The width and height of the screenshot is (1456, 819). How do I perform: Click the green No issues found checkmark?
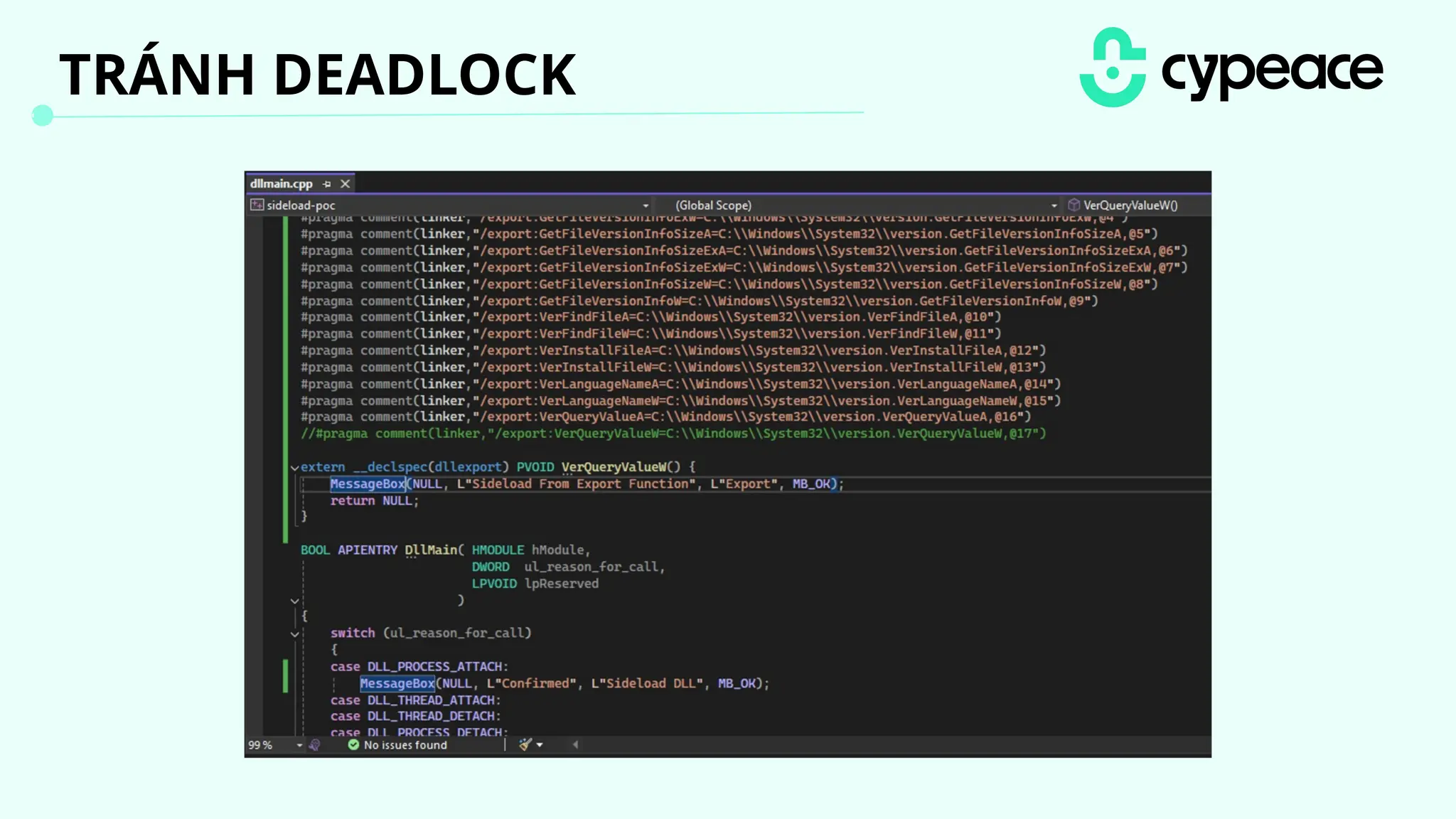point(353,745)
